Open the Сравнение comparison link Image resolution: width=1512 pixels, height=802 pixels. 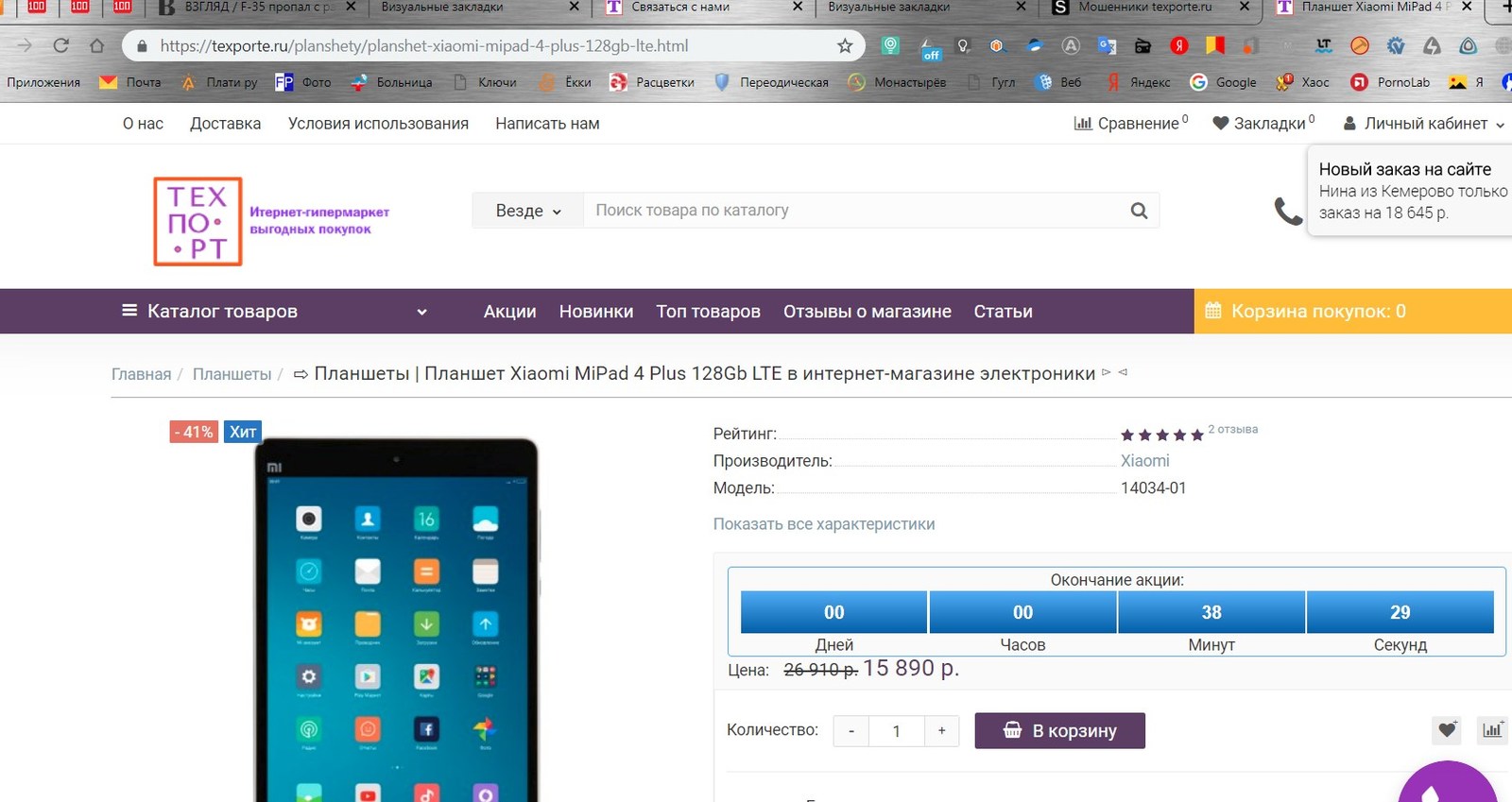click(x=1131, y=123)
